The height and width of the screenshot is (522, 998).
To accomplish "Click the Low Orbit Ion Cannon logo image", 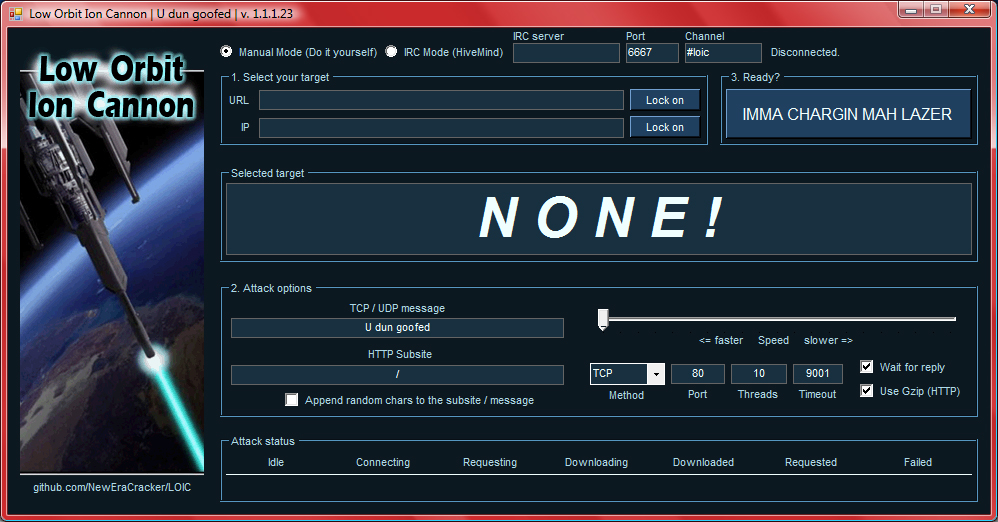I will (x=110, y=260).
